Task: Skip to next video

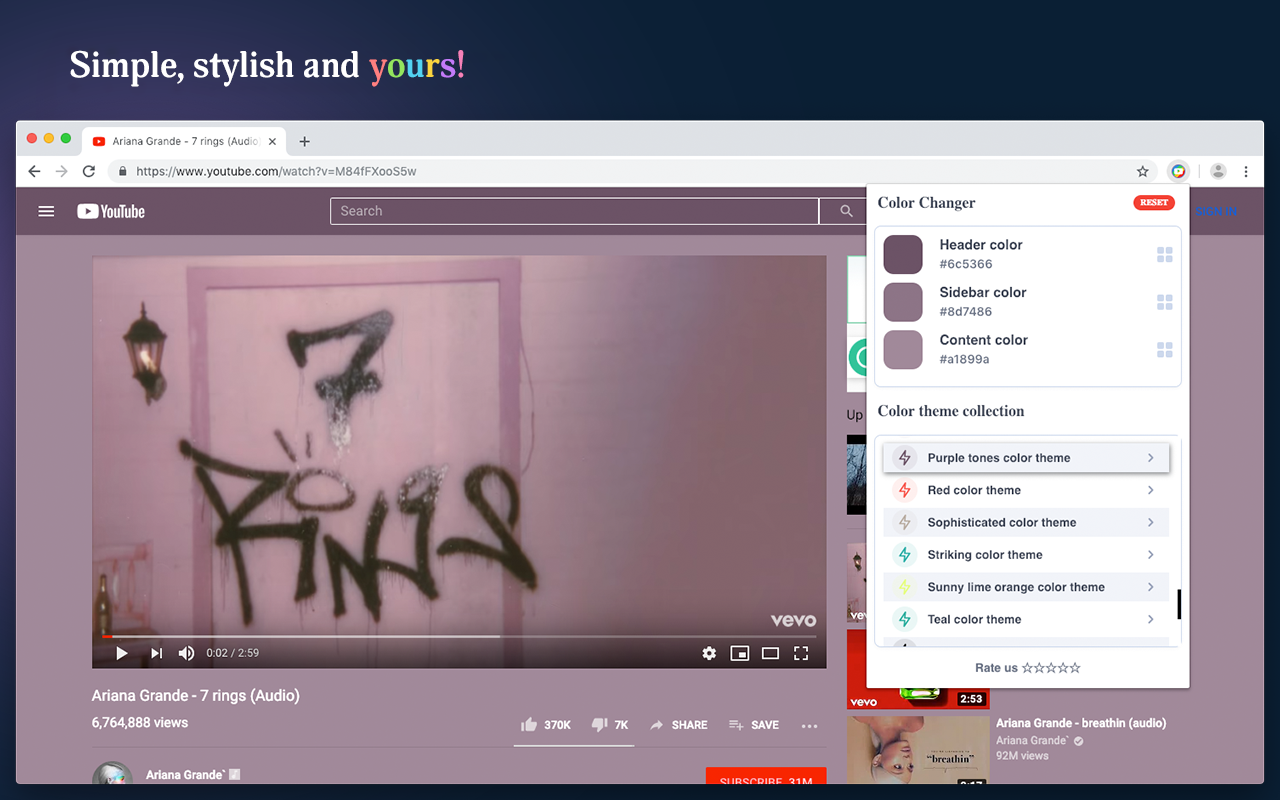Action: coord(156,653)
